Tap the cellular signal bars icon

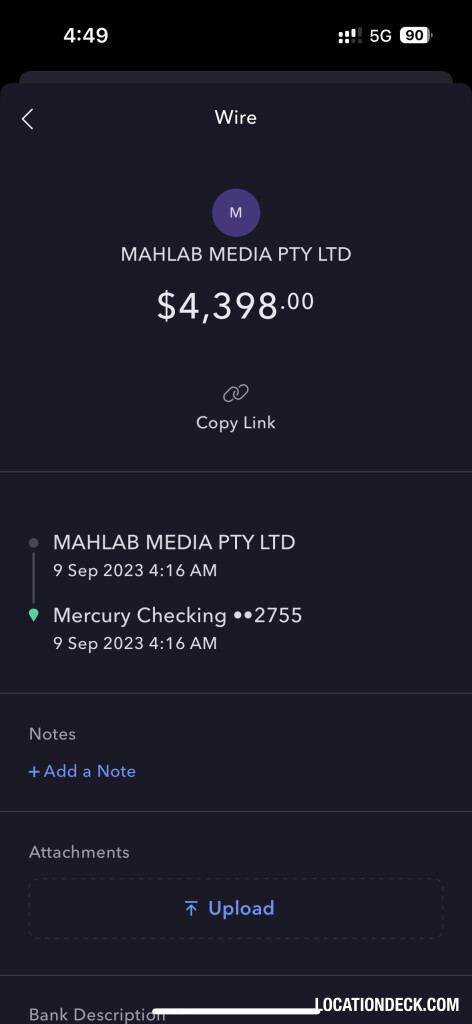coord(350,35)
